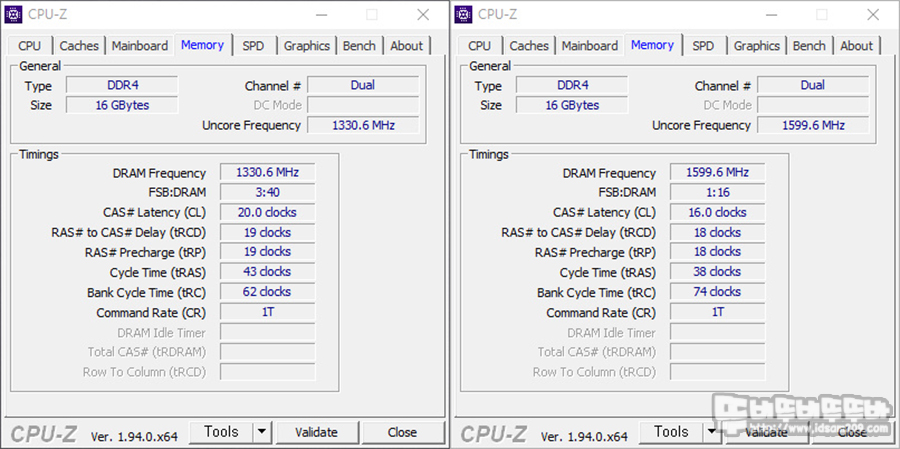Expand Tools dropdown arrow in left window
900x449 pixels.
tap(262, 432)
